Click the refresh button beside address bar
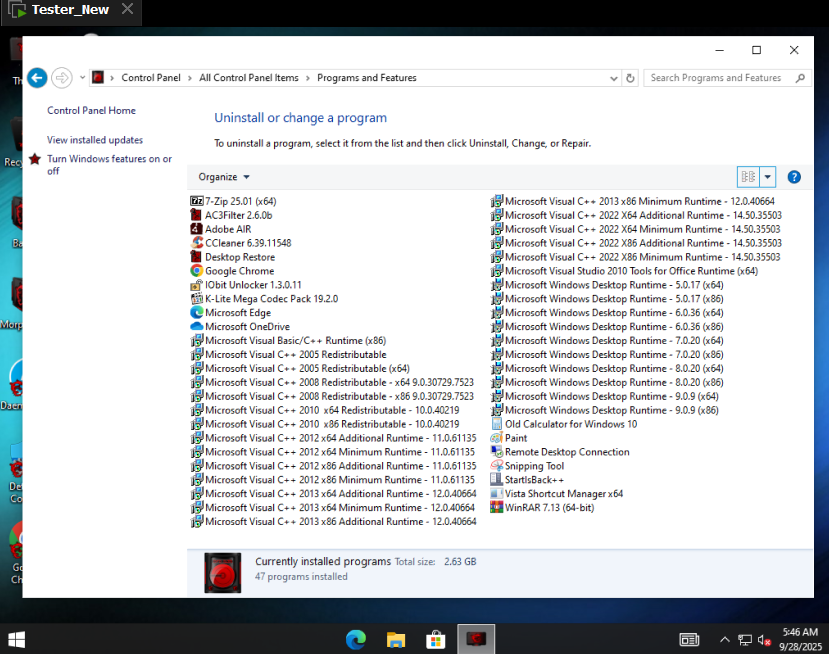This screenshot has height=654, width=829. pos(630,78)
